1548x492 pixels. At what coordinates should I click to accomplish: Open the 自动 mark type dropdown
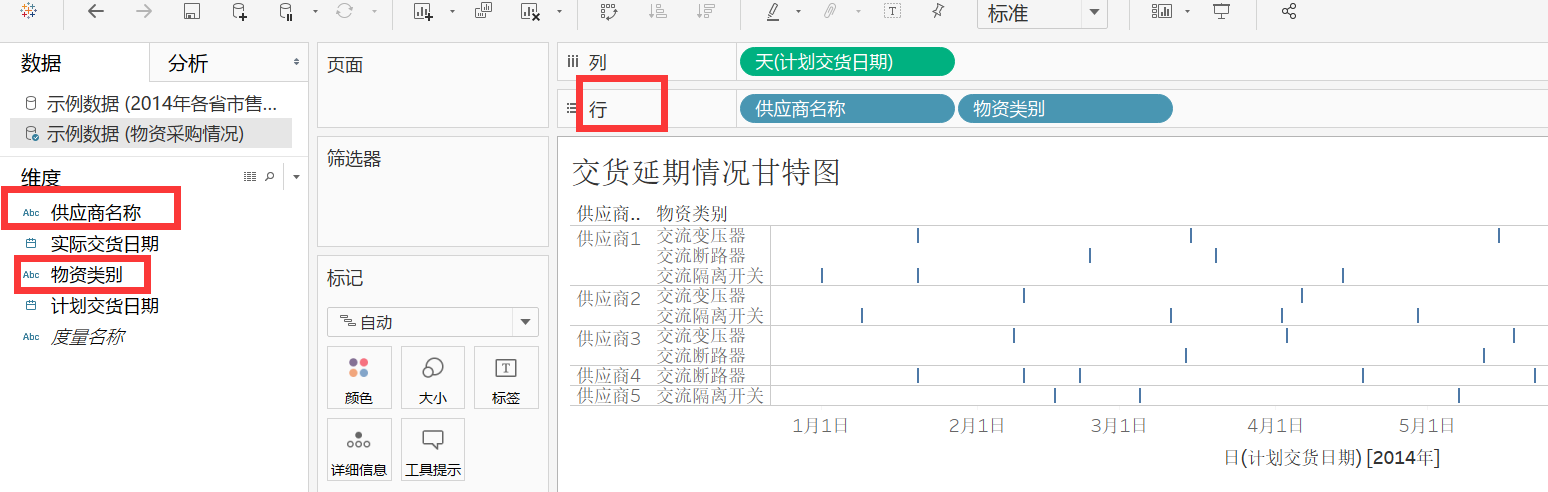point(433,322)
